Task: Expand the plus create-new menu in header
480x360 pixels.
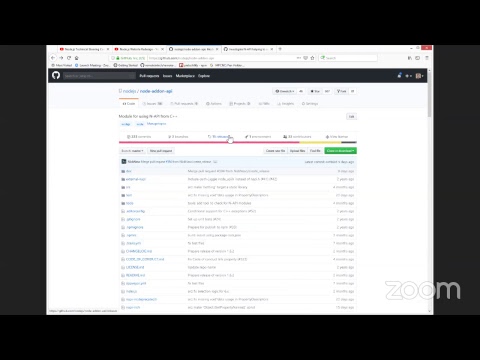Action: 408,76
